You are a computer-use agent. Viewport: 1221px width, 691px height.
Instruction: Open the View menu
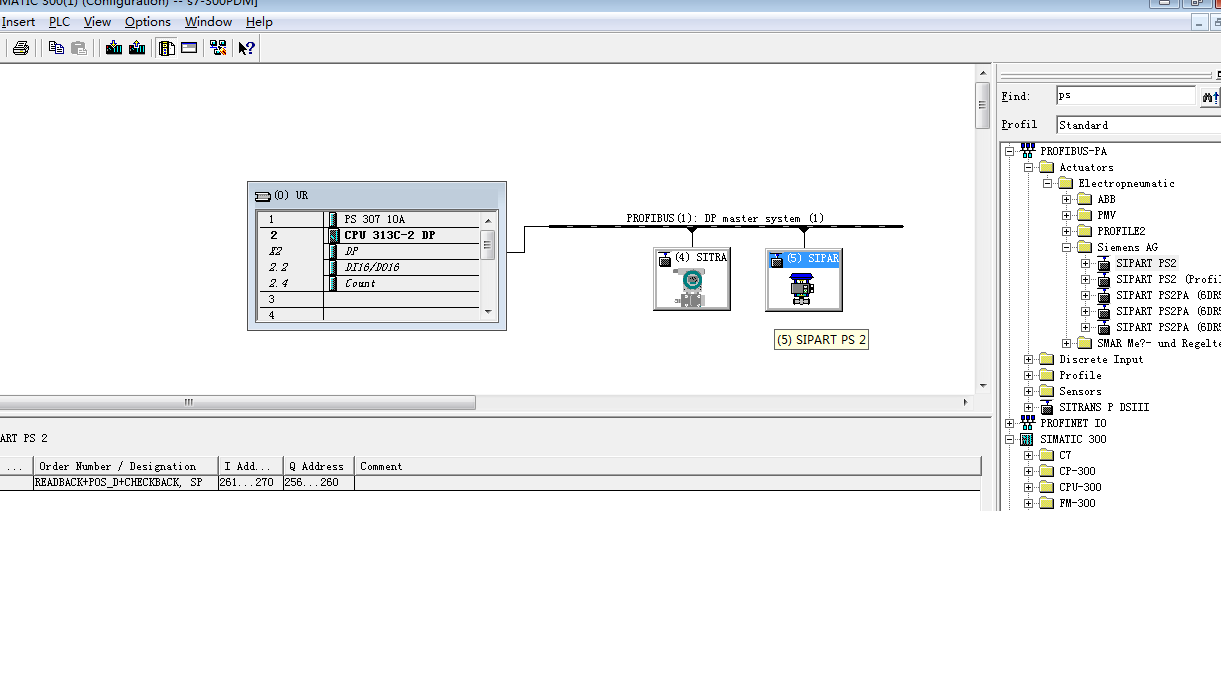[x=97, y=21]
